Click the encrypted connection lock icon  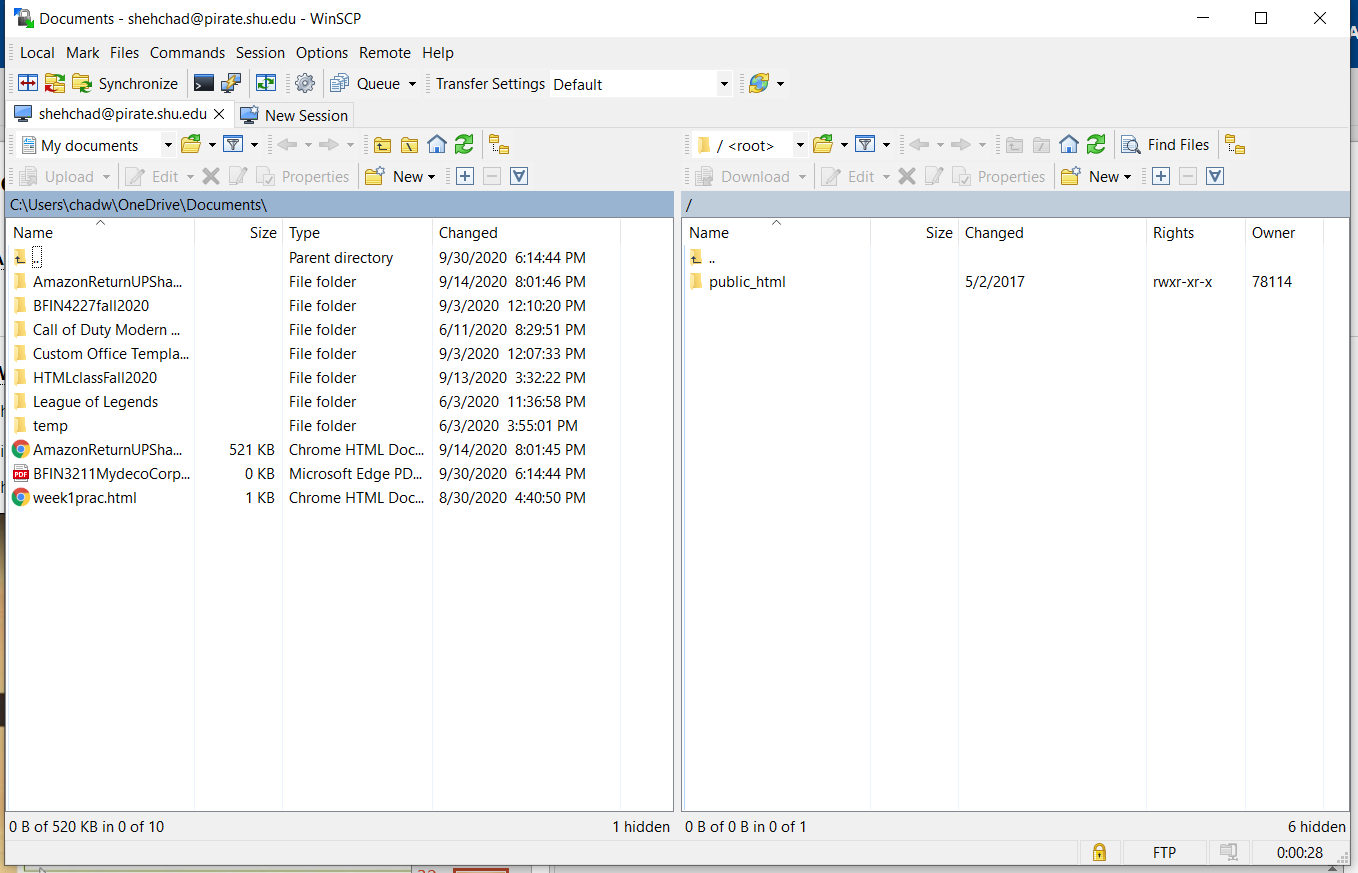point(1099,852)
